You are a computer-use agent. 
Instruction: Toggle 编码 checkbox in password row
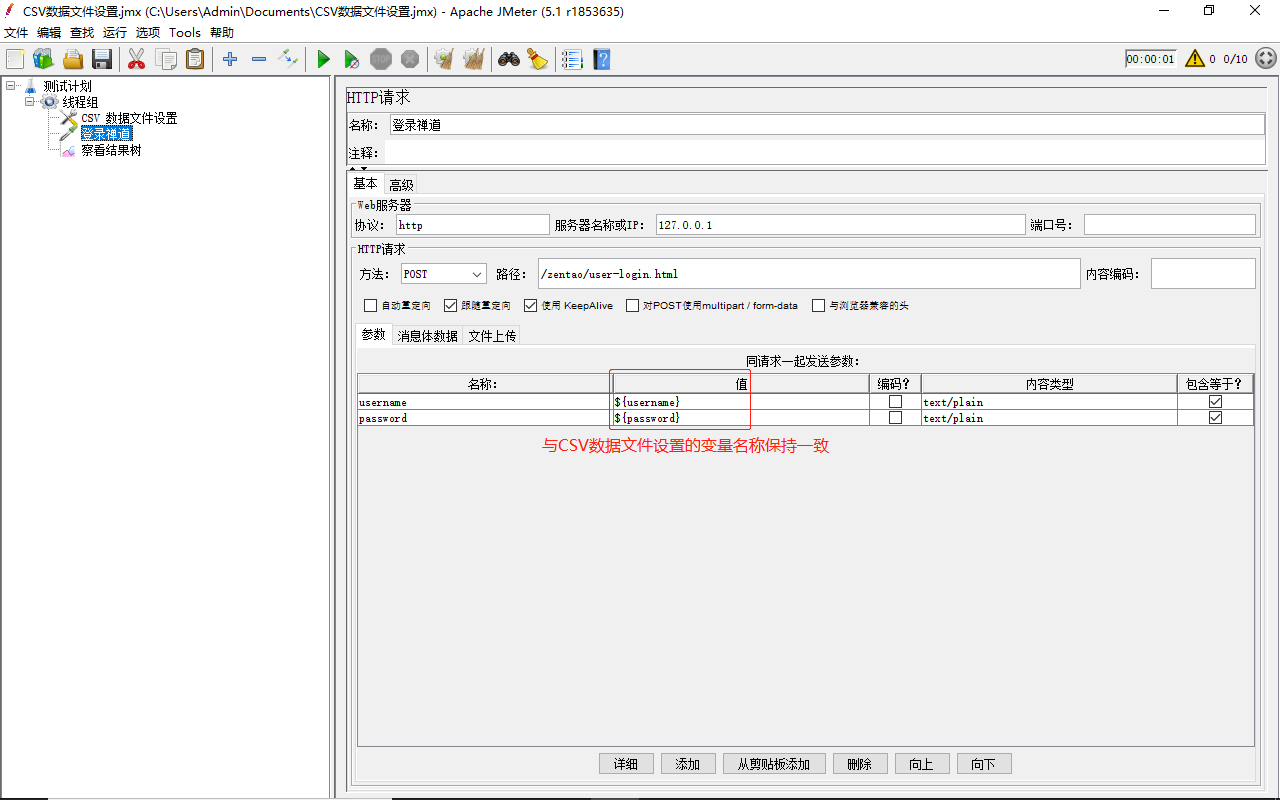[x=895, y=418]
